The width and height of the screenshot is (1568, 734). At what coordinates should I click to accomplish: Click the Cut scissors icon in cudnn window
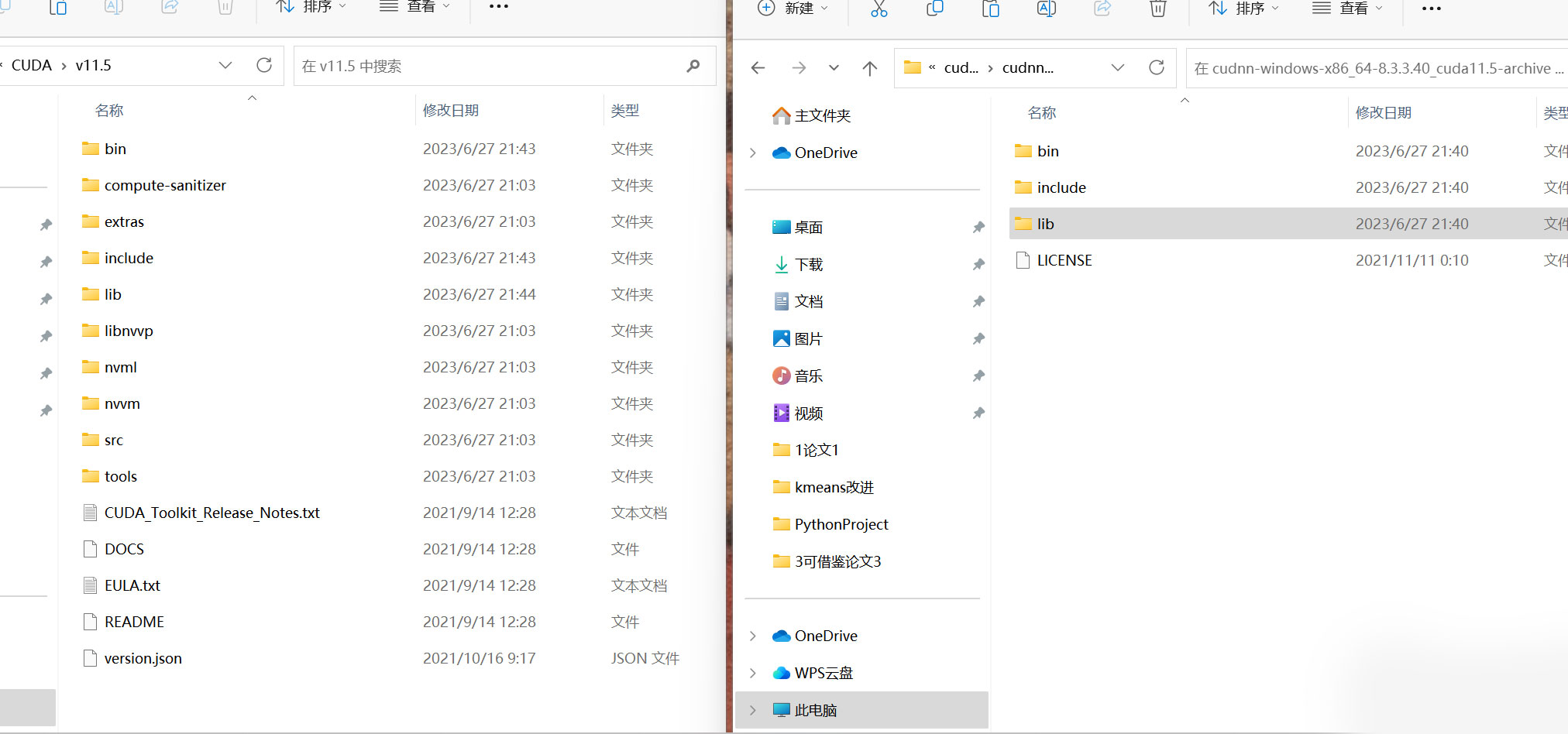[879, 9]
